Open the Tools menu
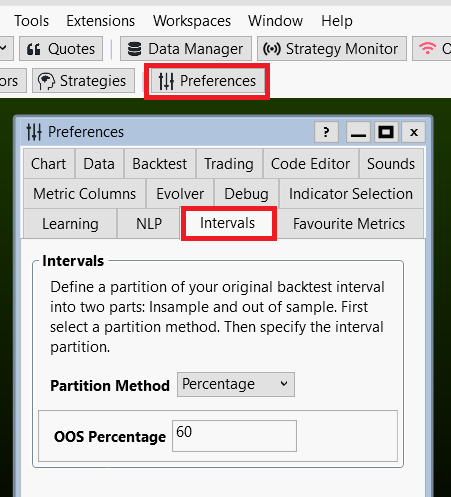This screenshot has height=497, width=451. tap(31, 21)
